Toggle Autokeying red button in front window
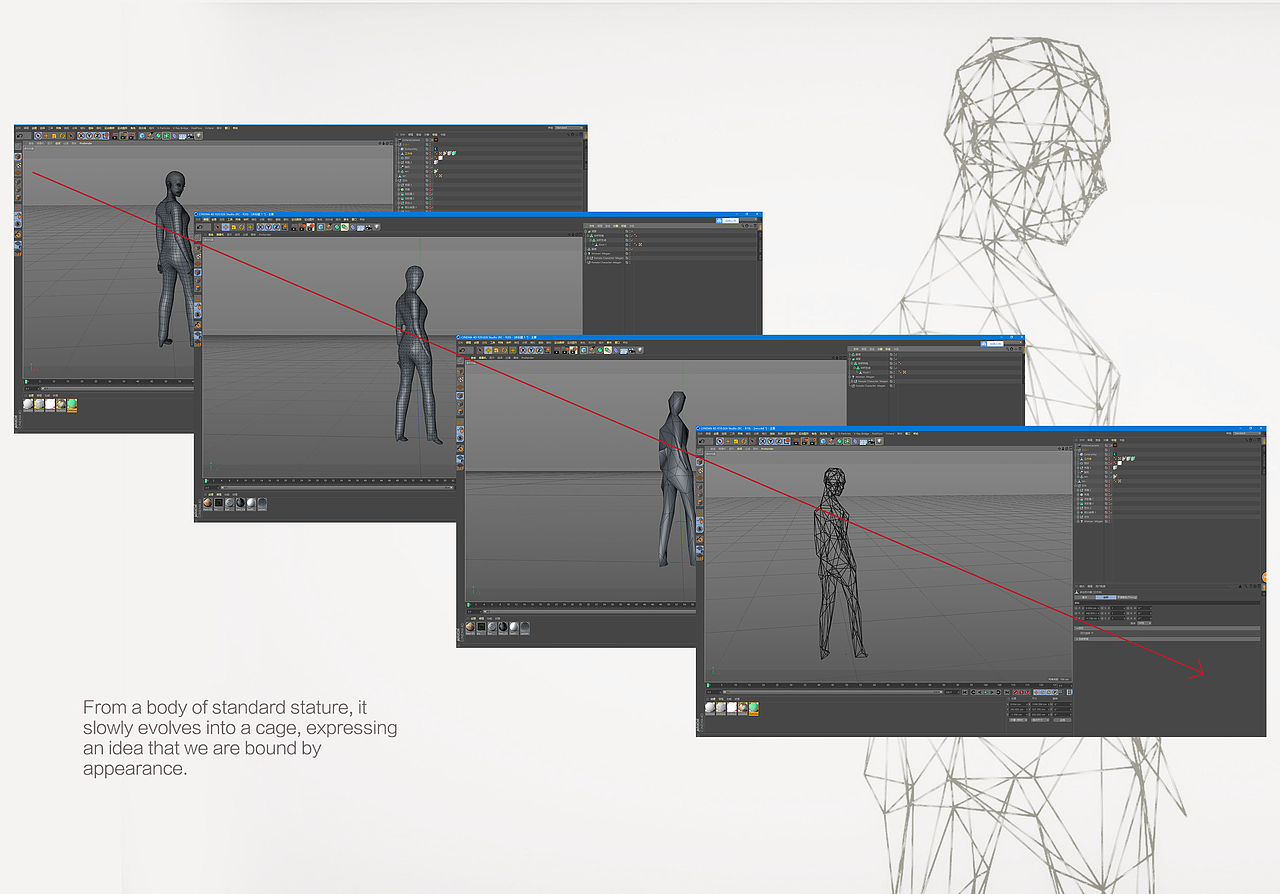This screenshot has width=1280, height=894. pyautogui.click(x=1021, y=692)
